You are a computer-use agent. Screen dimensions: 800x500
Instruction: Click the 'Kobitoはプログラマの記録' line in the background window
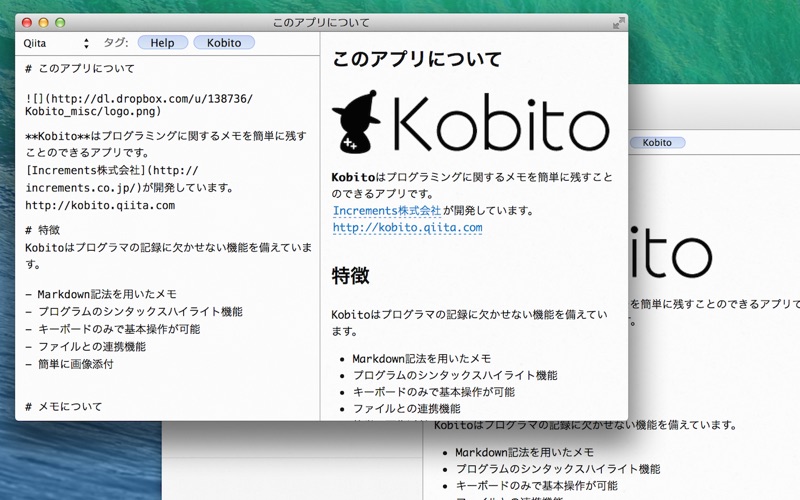(x=585, y=425)
